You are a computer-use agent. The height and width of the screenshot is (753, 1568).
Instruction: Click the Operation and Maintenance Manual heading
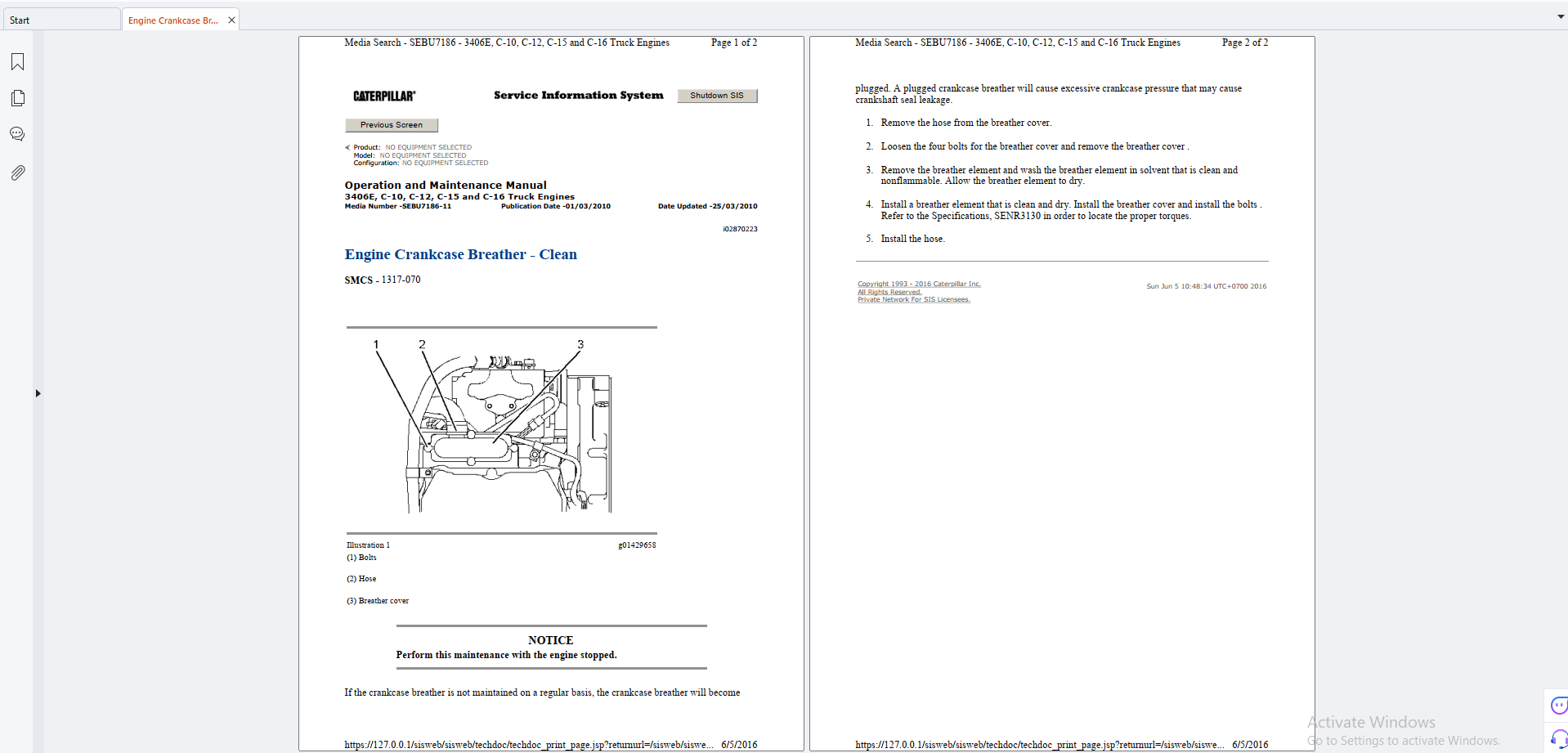[x=446, y=186]
